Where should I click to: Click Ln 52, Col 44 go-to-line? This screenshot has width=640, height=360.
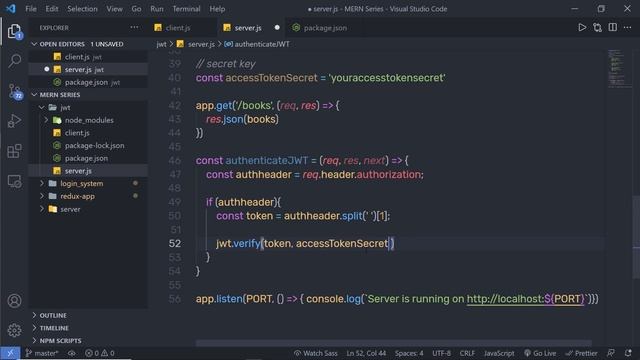366,353
